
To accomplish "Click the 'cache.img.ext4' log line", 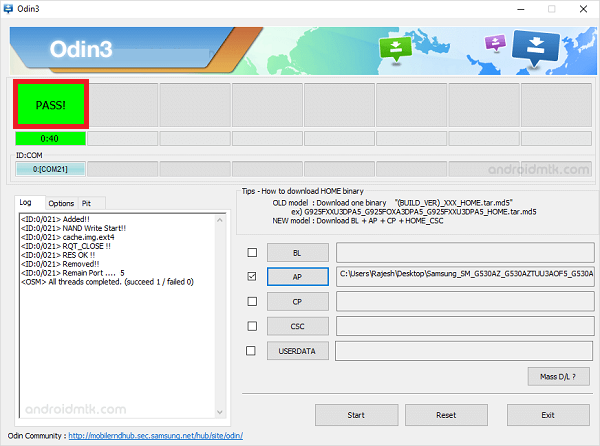I will 67,237.
